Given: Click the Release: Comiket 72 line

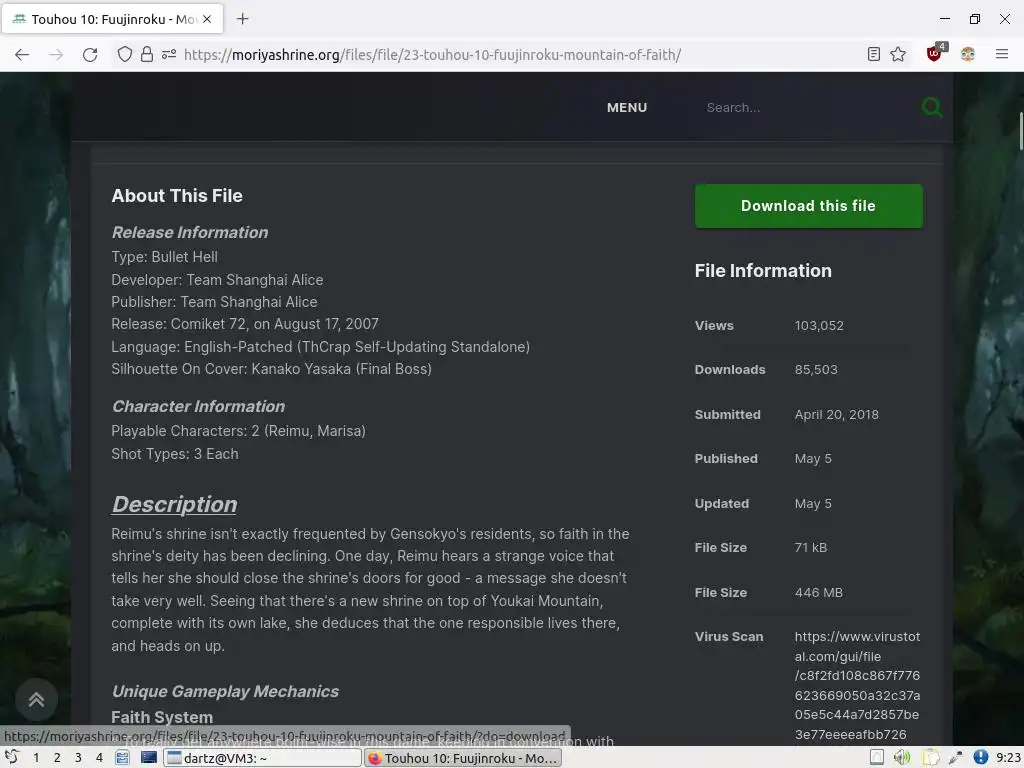Looking at the screenshot, I should (245, 324).
